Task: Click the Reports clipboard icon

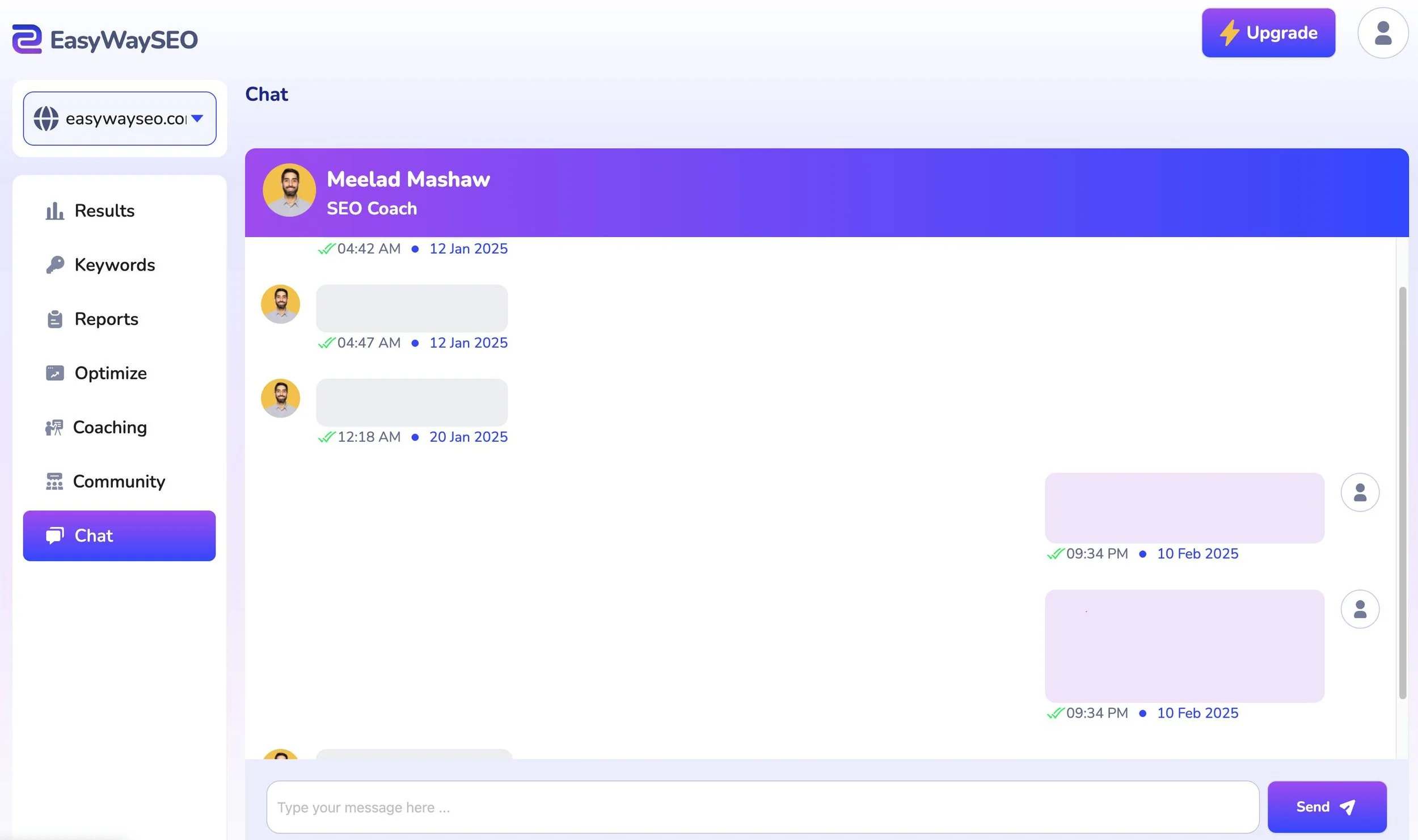Action: click(x=54, y=319)
